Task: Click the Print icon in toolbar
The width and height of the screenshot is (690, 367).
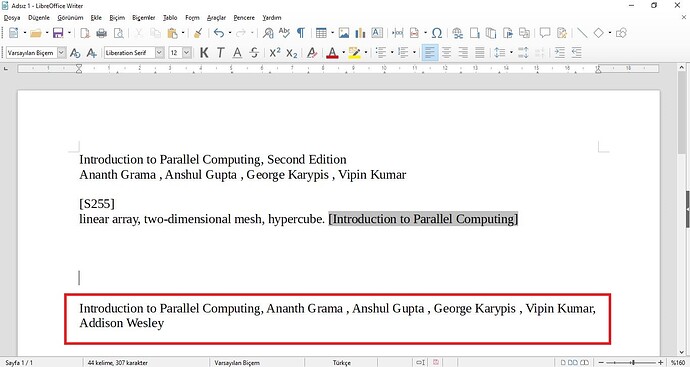Action: (x=102, y=33)
